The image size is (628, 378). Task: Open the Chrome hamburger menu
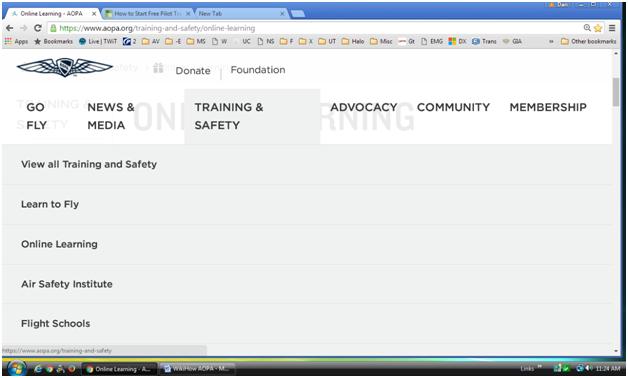pyautogui.click(x=612, y=28)
